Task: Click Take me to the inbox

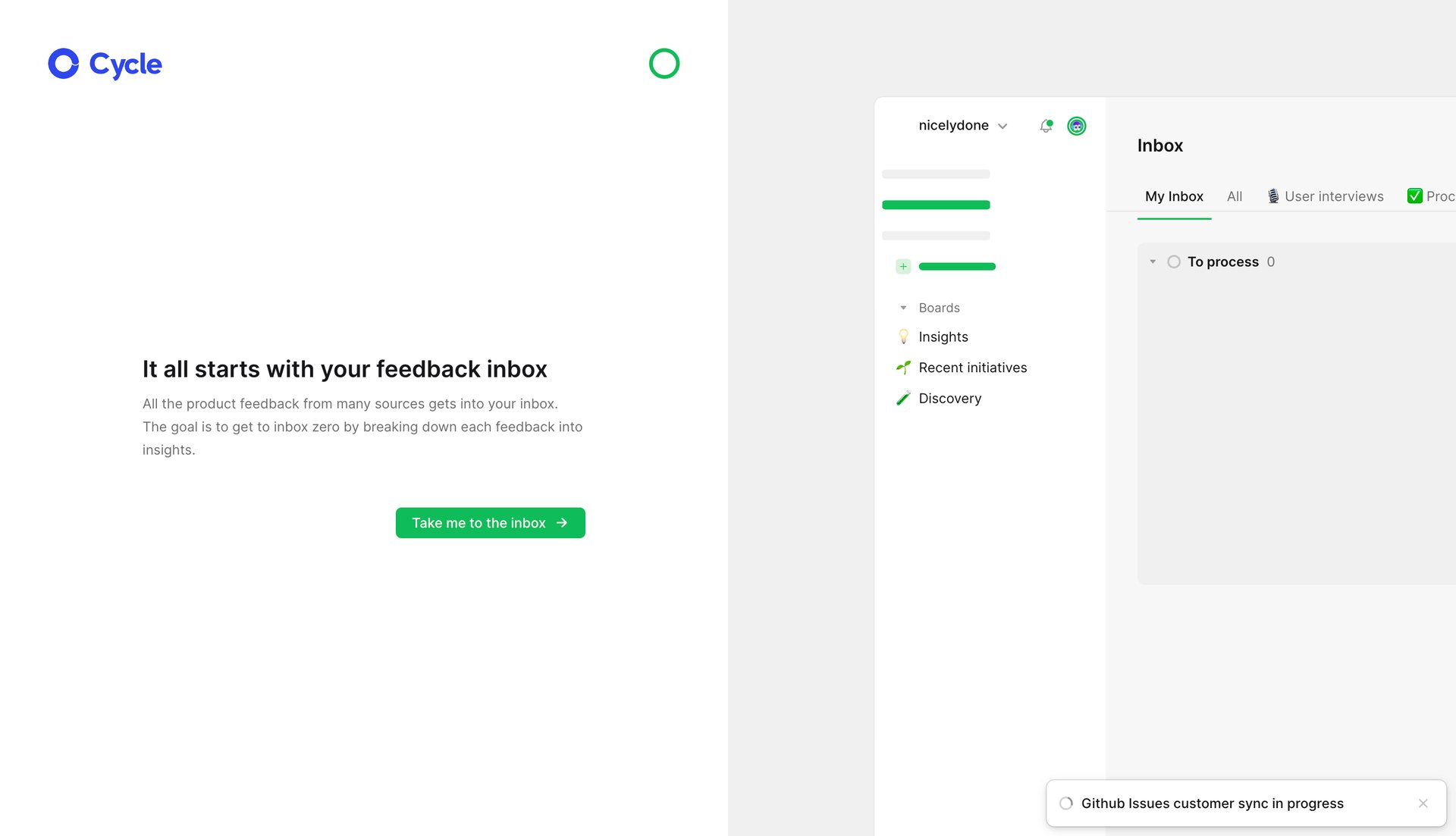Action: [x=490, y=522]
